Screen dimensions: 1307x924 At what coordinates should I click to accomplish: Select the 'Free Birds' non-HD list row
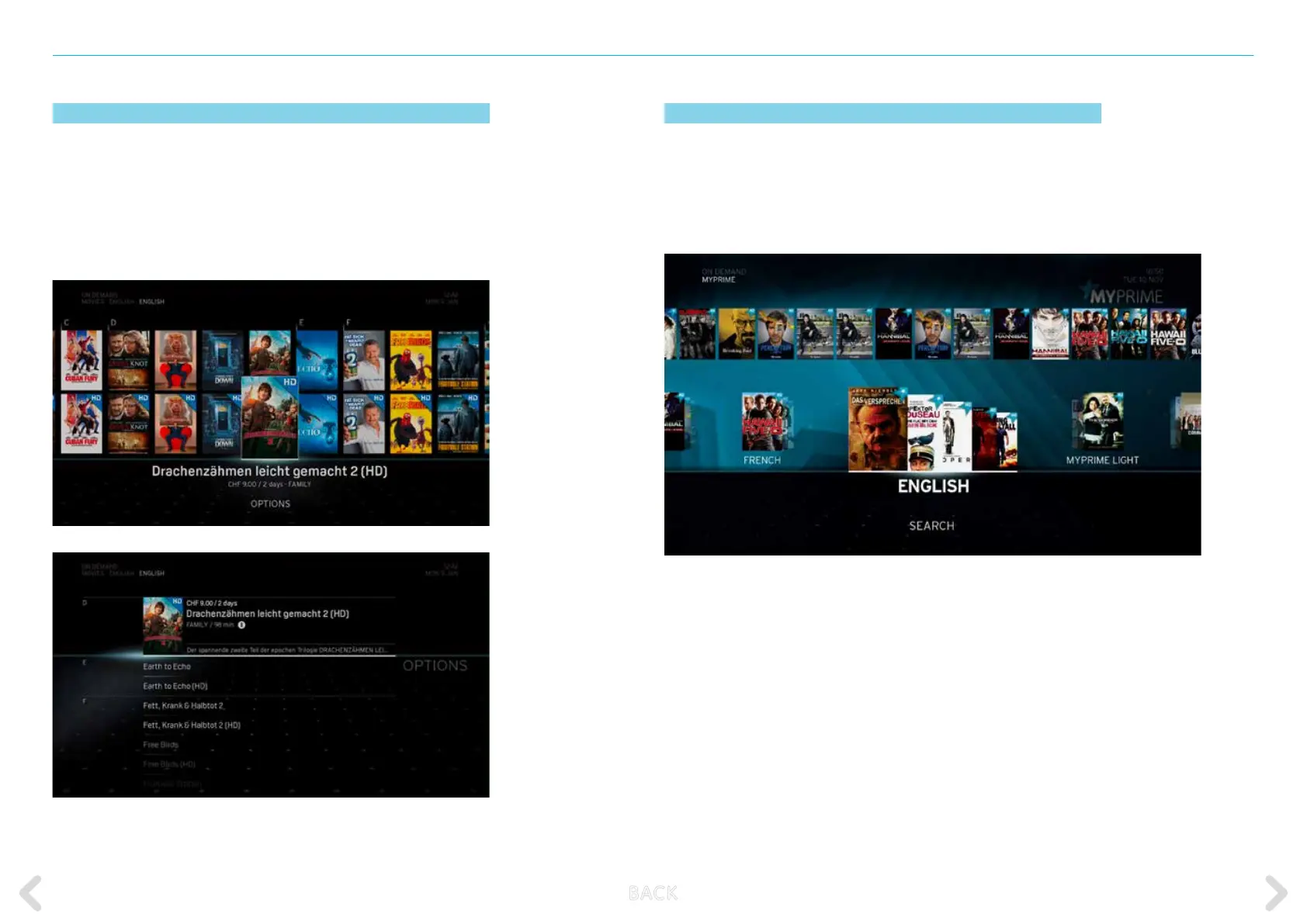[x=161, y=745]
